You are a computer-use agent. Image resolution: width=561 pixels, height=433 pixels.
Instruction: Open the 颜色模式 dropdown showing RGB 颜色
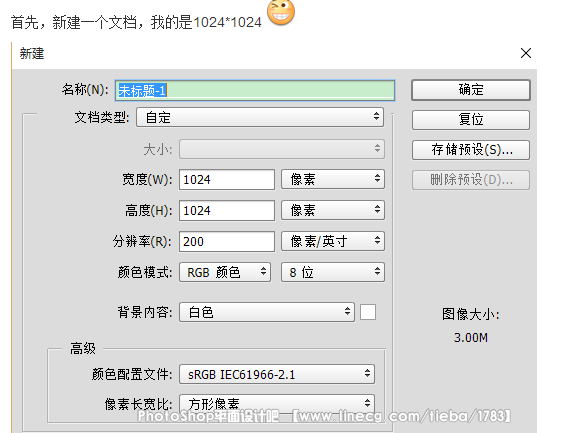(x=225, y=272)
